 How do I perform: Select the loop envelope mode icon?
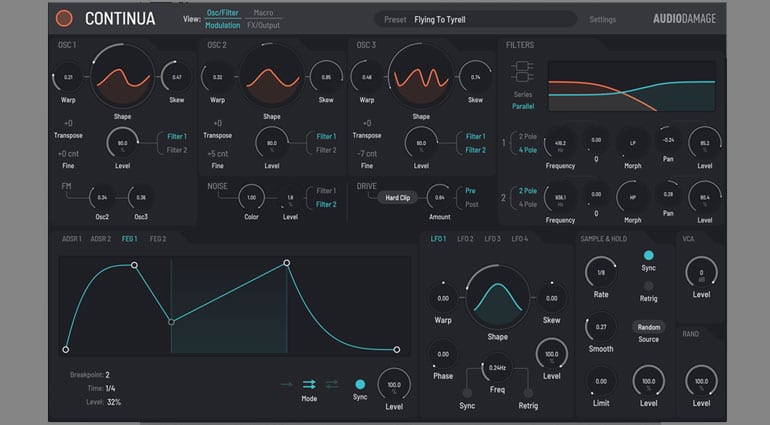coord(309,384)
